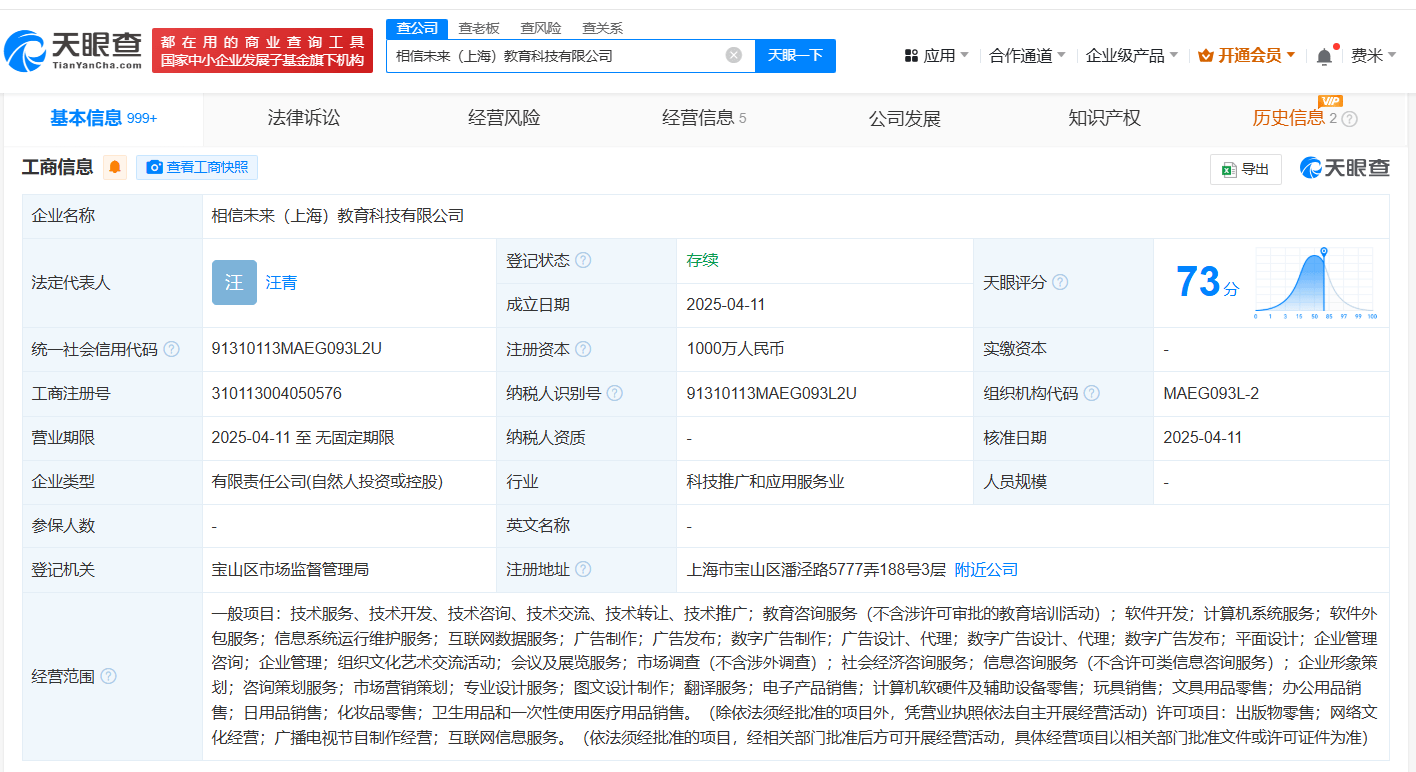Click the TianYanCha logo at top left
Screen dimensions: 1416x772
click(x=74, y=50)
